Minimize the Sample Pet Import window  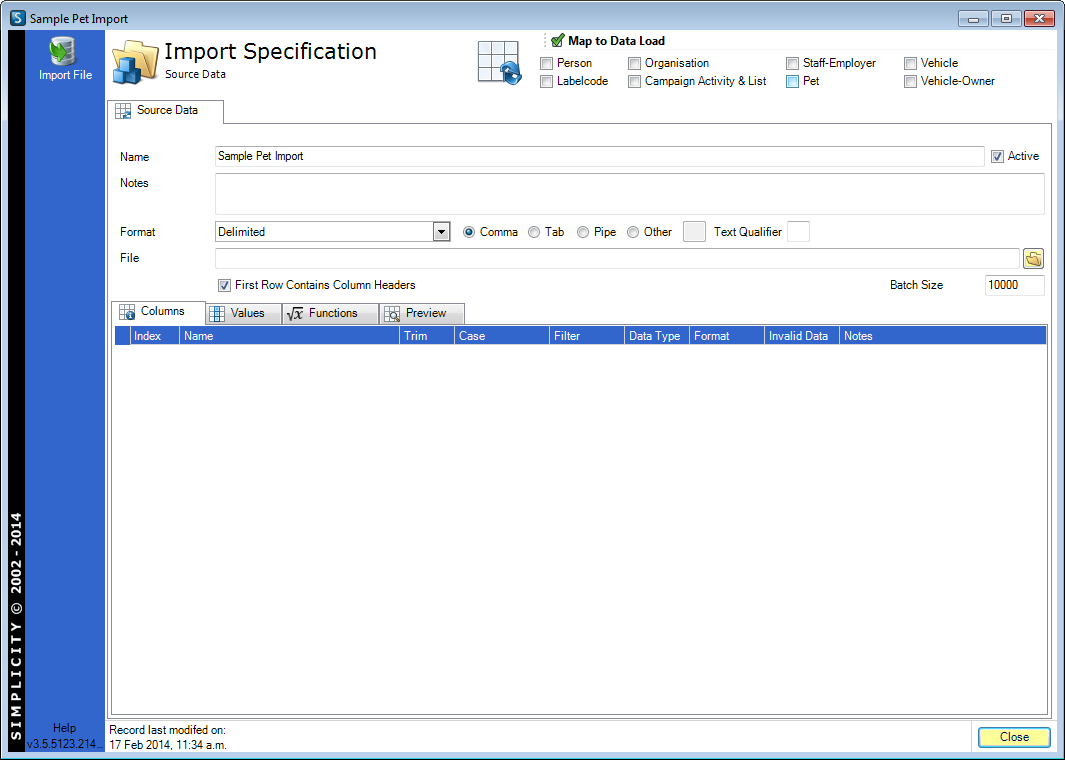[973, 18]
